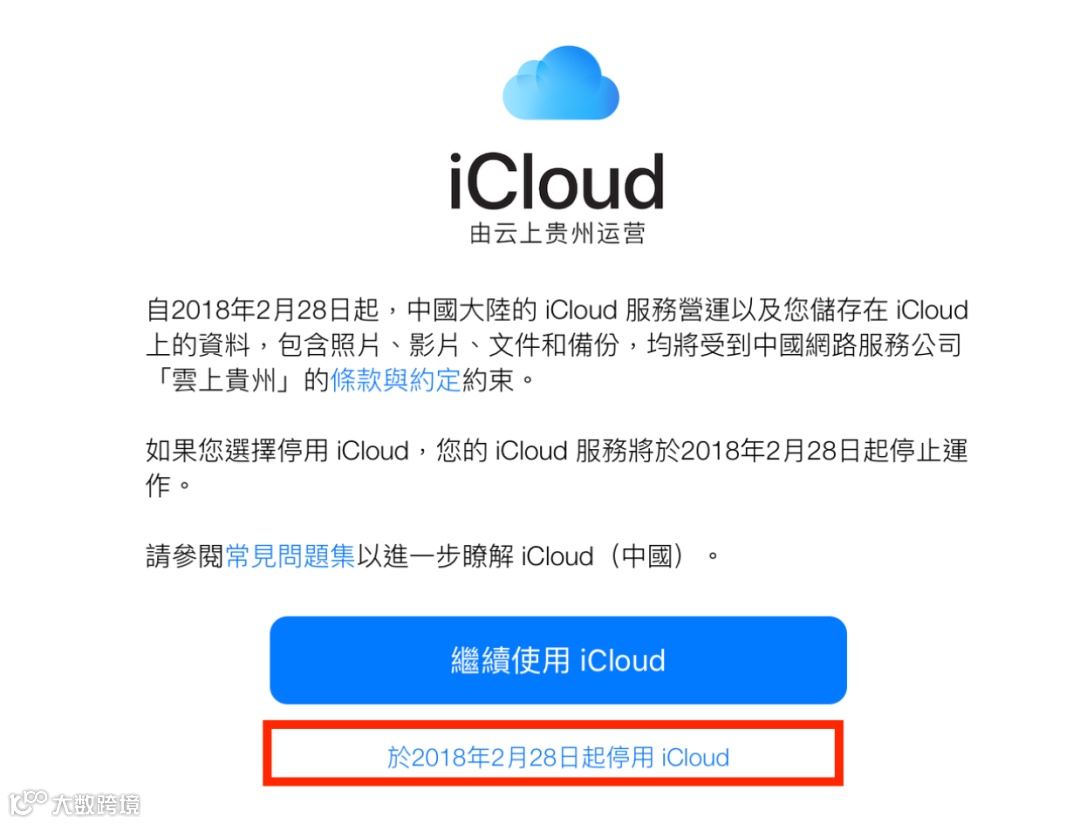Click the line starting 自2018年2月28日起

click(x=557, y=310)
